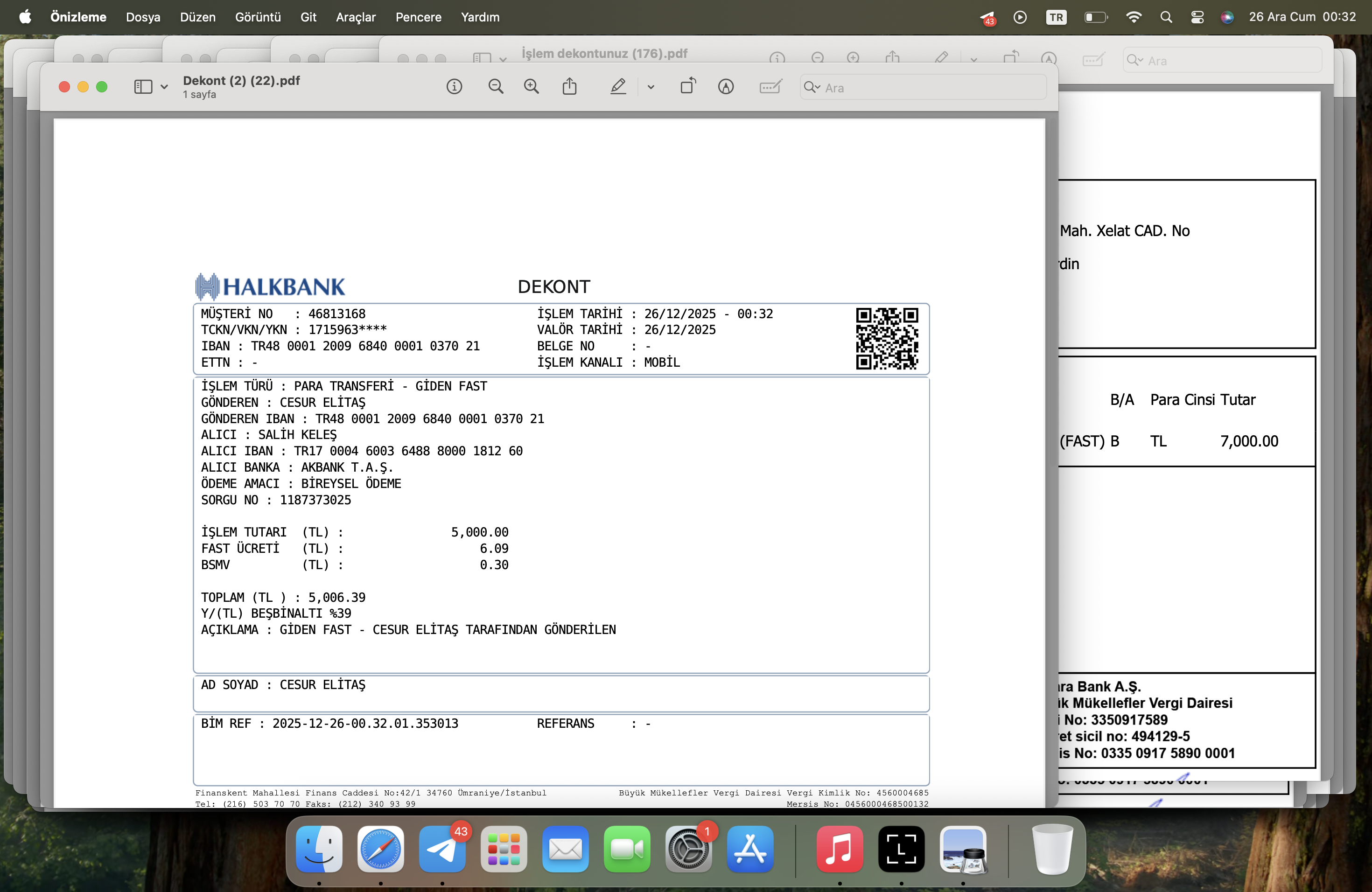Click the DEKONT heading on the receipt
Image resolution: width=1372 pixels, height=892 pixels.
click(x=553, y=286)
